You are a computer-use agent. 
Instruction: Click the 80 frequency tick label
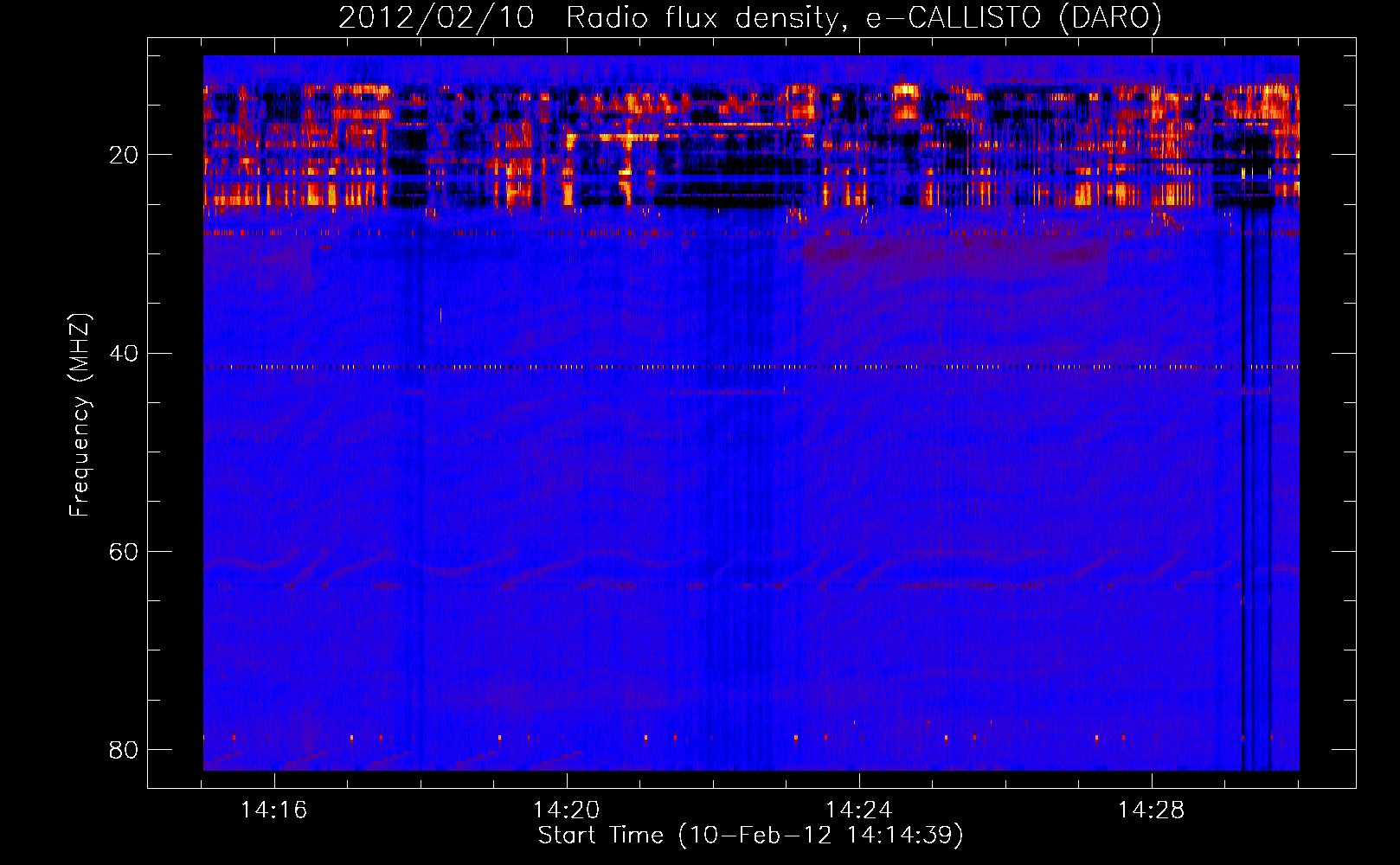(x=124, y=749)
